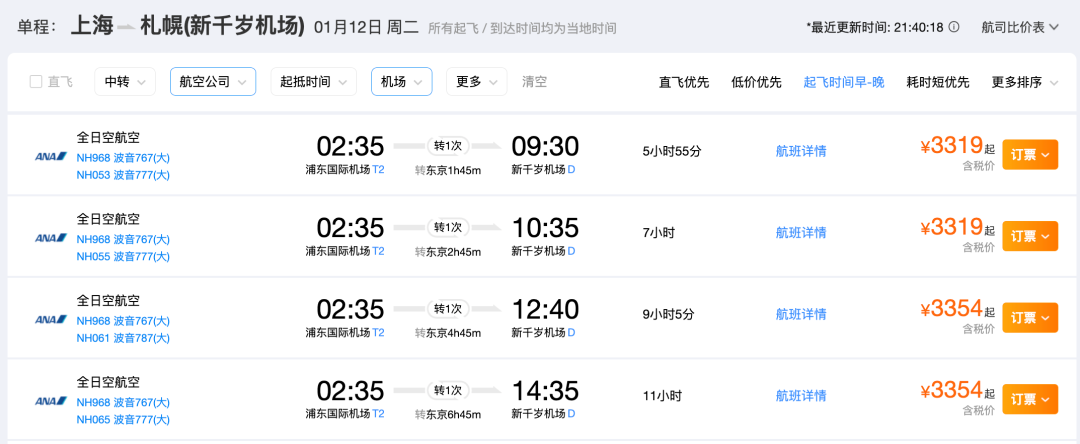Open the 航司比价表 dropdown
The width and height of the screenshot is (1080, 444).
click(x=1019, y=28)
